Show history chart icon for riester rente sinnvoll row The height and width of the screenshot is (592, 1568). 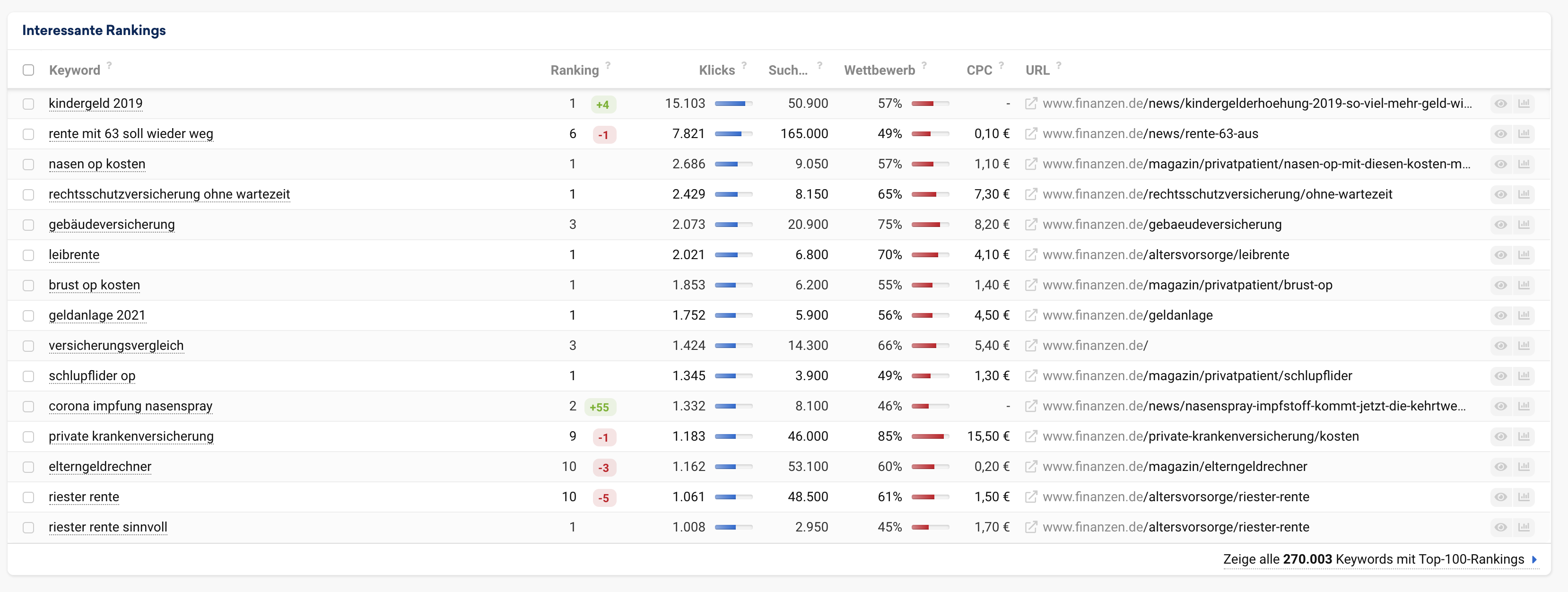1524,527
